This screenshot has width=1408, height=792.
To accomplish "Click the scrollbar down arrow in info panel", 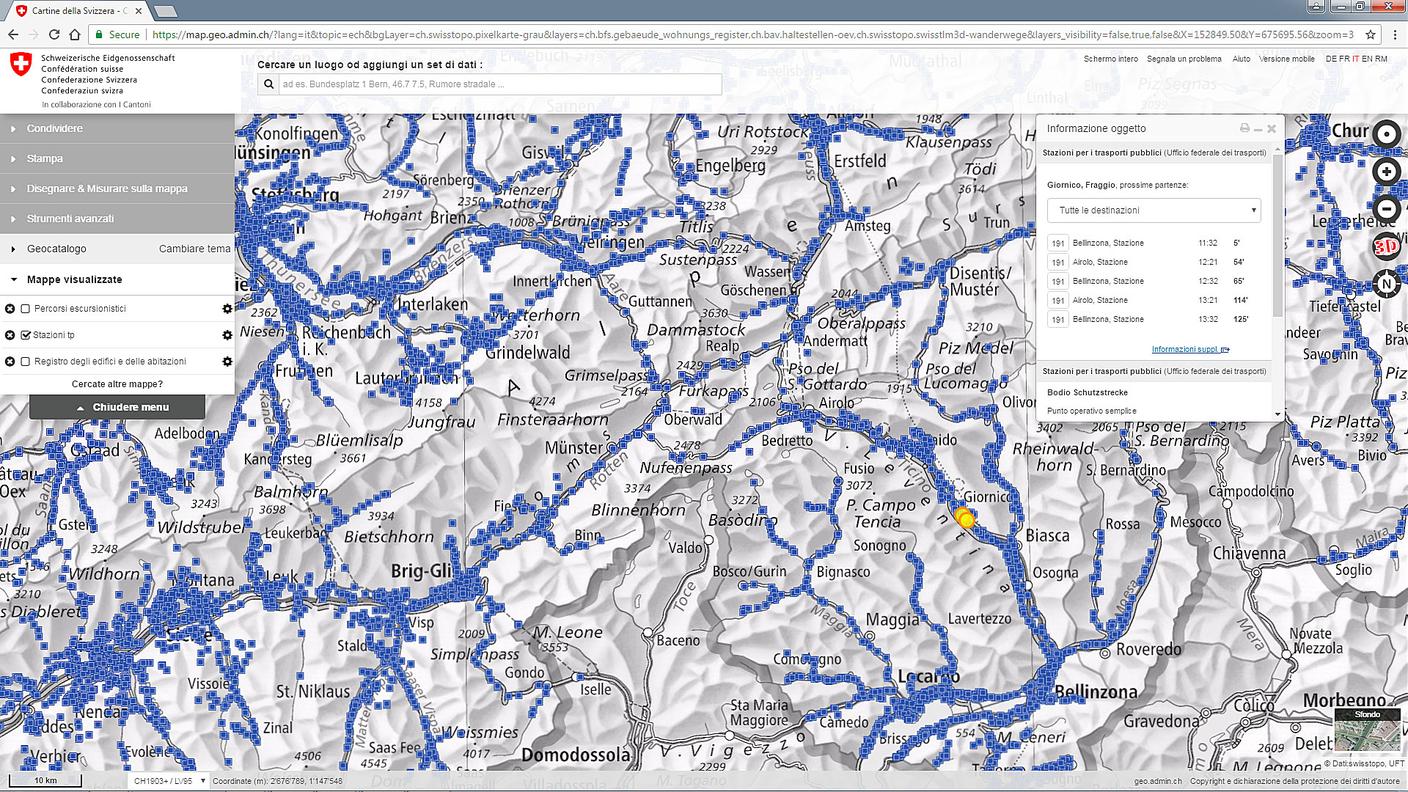I will click(x=1278, y=413).
